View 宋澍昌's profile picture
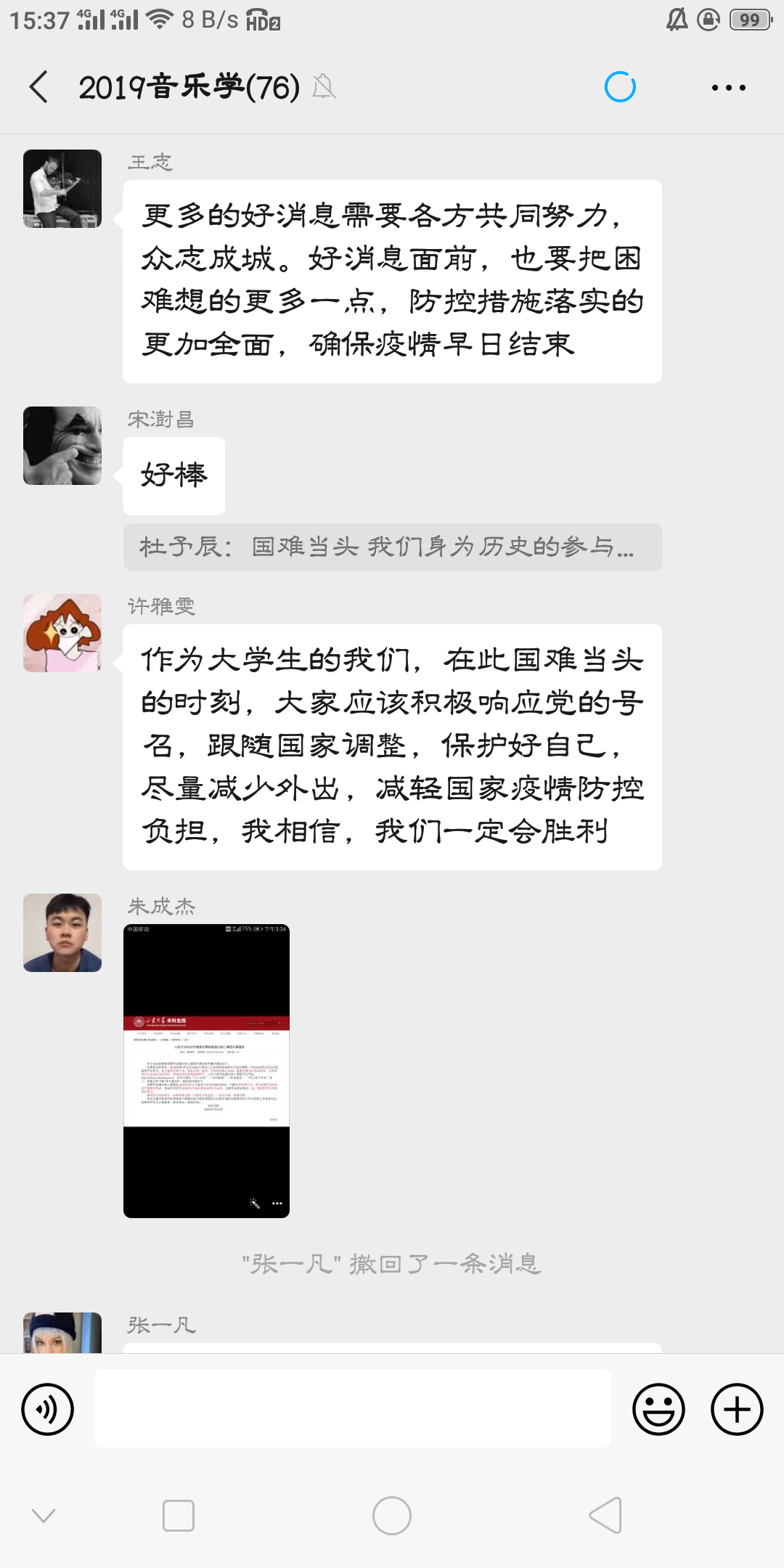Viewport: 784px width, 1568px height. tap(62, 446)
